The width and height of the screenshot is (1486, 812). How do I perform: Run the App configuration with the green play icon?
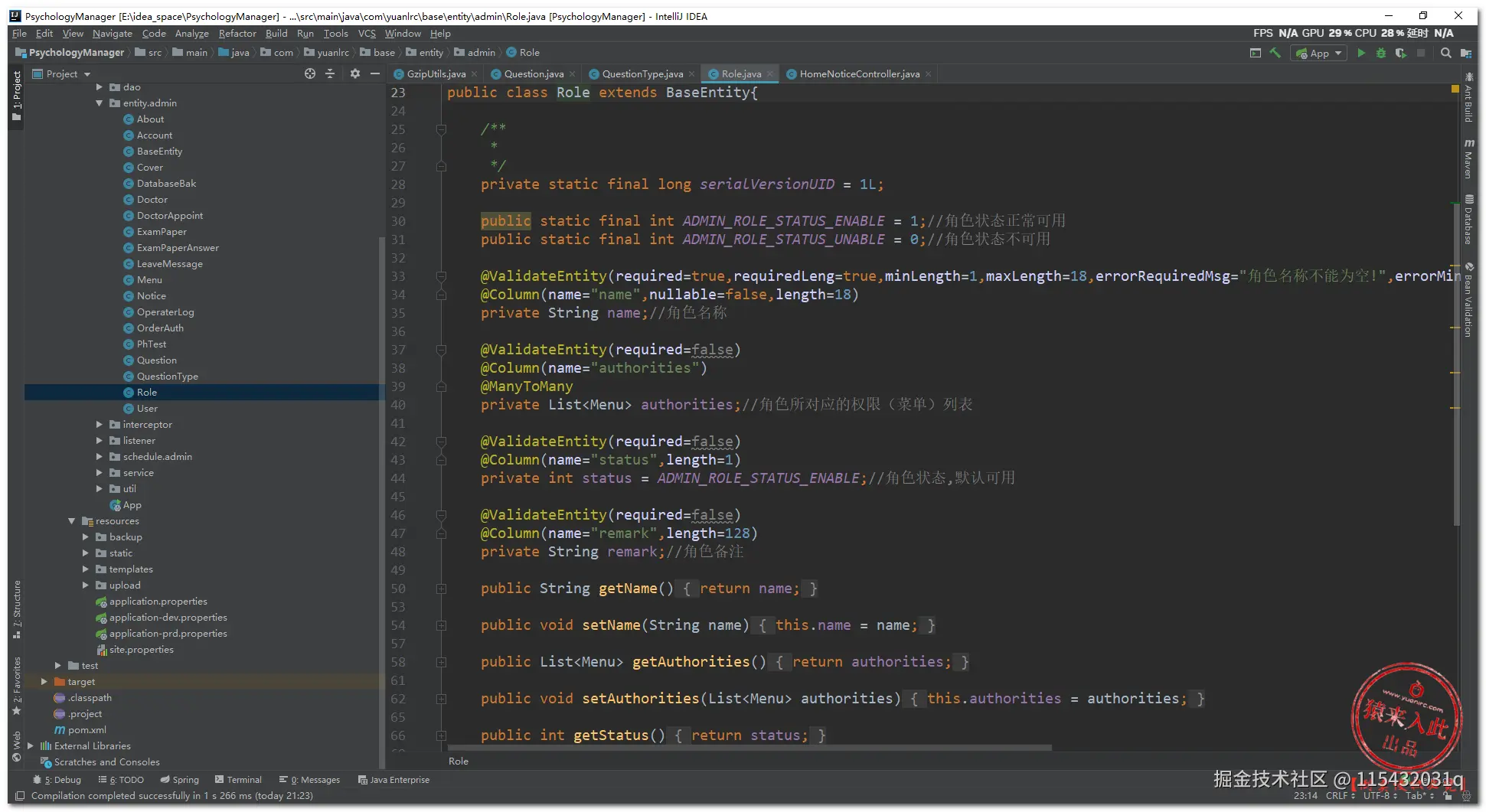(1361, 53)
